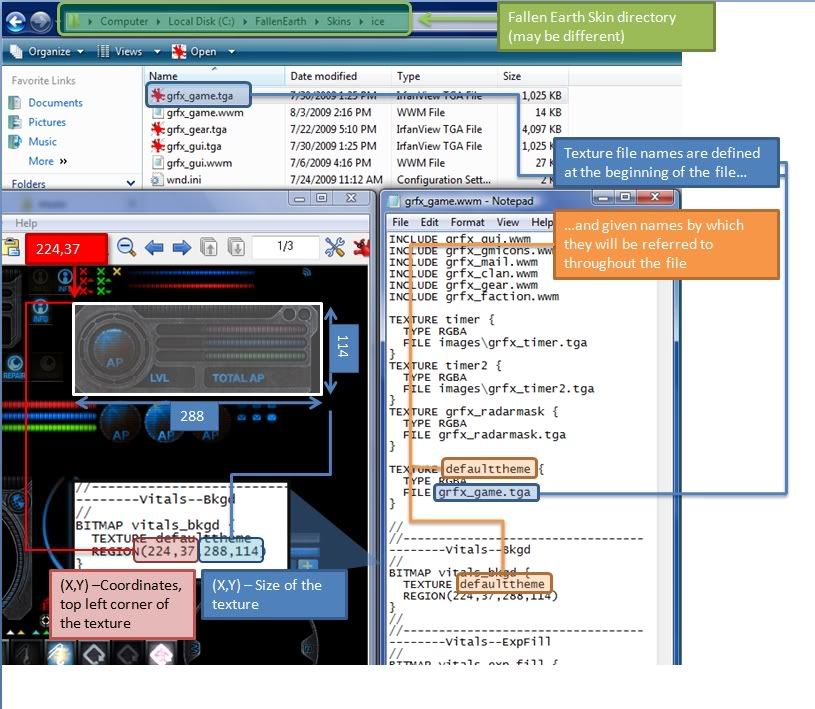Click the Documents folder icon

tap(15, 102)
